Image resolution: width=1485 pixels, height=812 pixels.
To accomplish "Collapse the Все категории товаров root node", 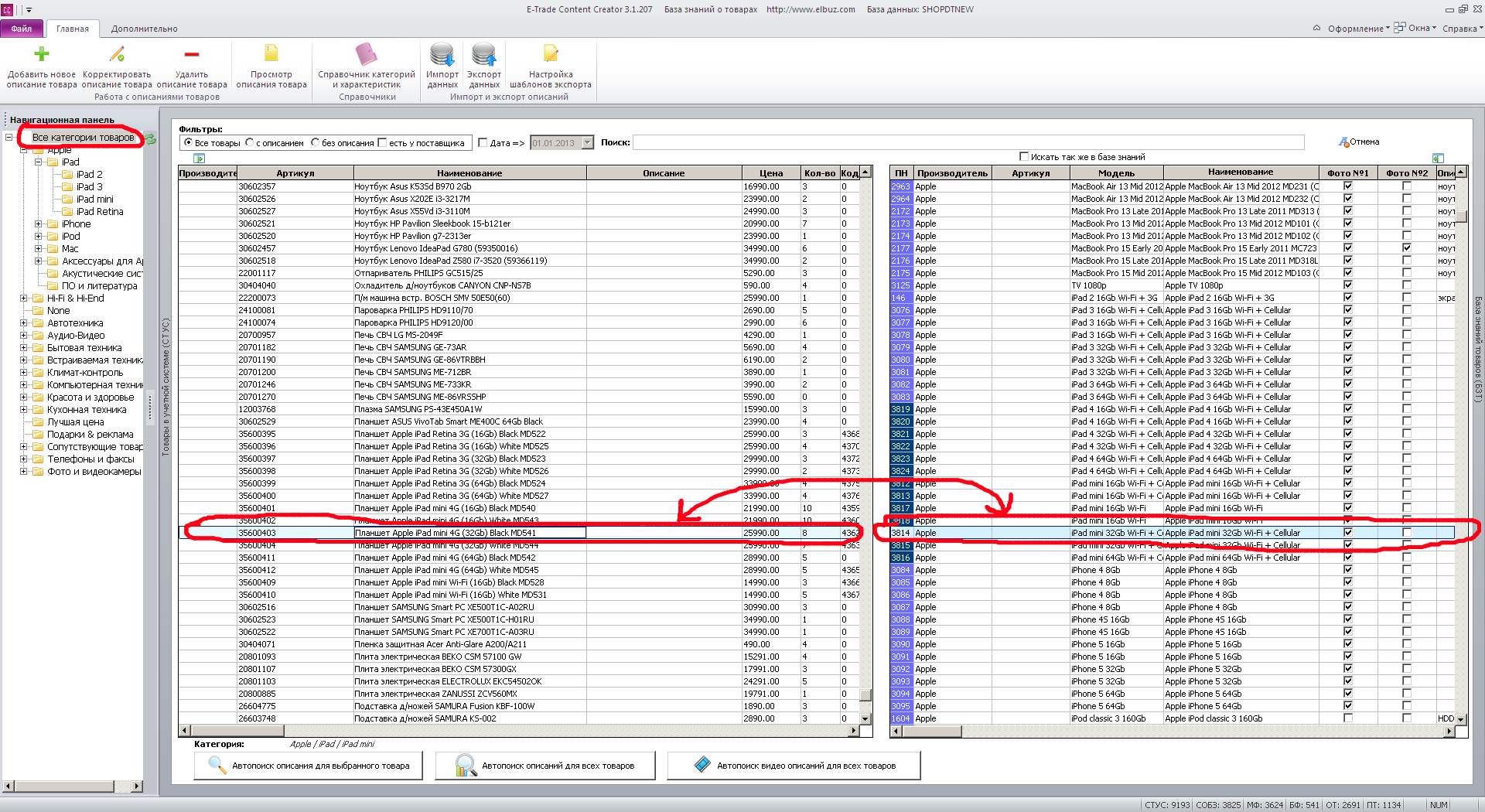I will [x=9, y=138].
